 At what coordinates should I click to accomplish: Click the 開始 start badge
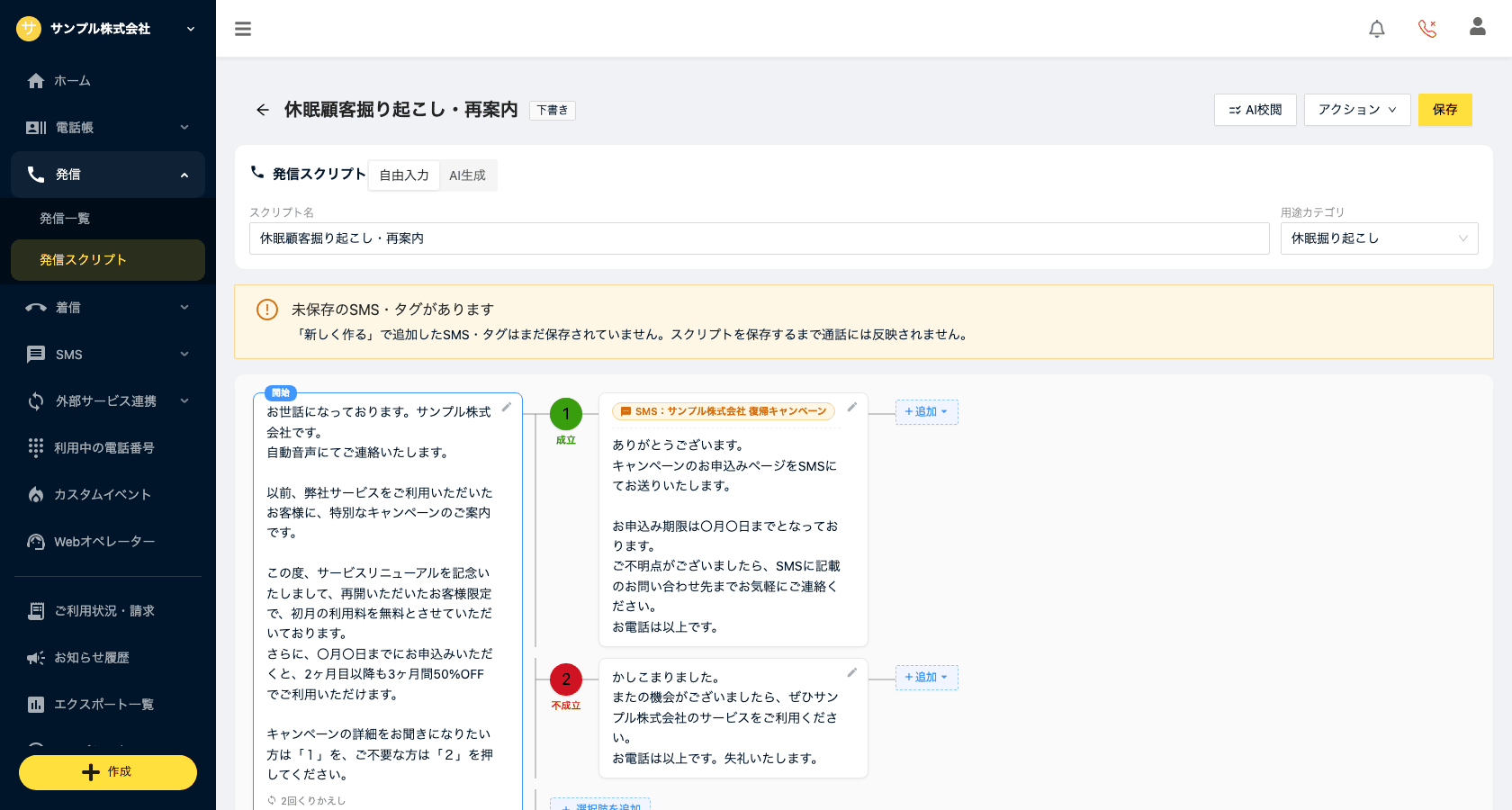[x=281, y=393]
